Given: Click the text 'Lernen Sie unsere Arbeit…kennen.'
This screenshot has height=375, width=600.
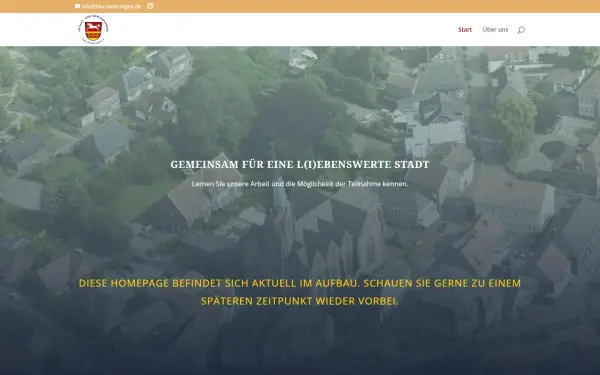Looking at the screenshot, I should pos(300,184).
